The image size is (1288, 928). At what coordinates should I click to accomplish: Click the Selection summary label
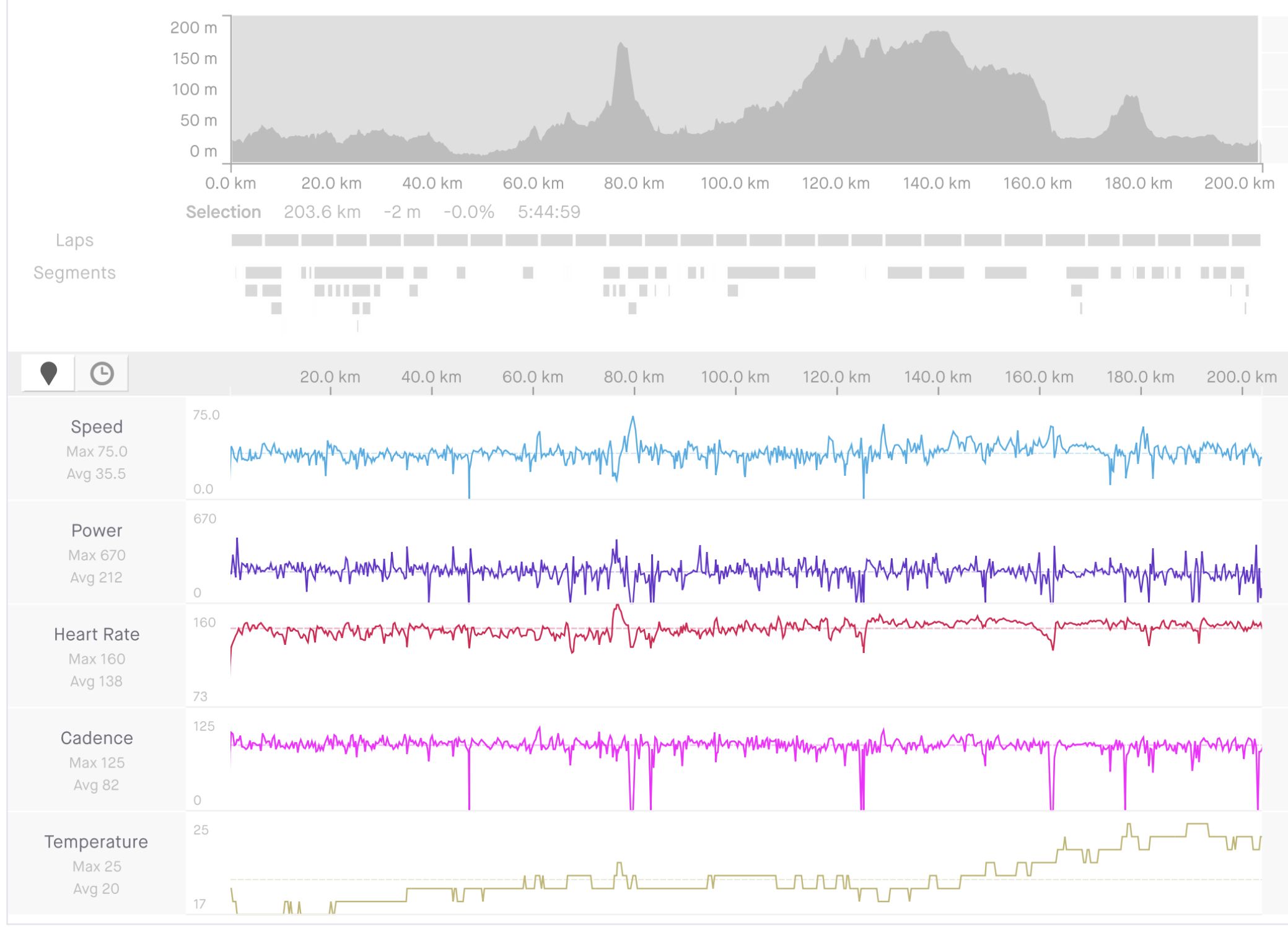(x=223, y=212)
